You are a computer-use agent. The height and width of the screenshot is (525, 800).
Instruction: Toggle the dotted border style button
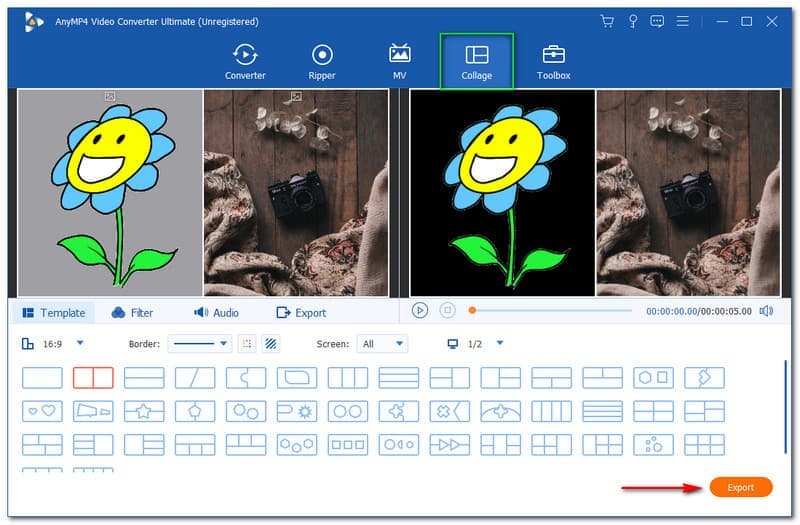click(x=247, y=344)
